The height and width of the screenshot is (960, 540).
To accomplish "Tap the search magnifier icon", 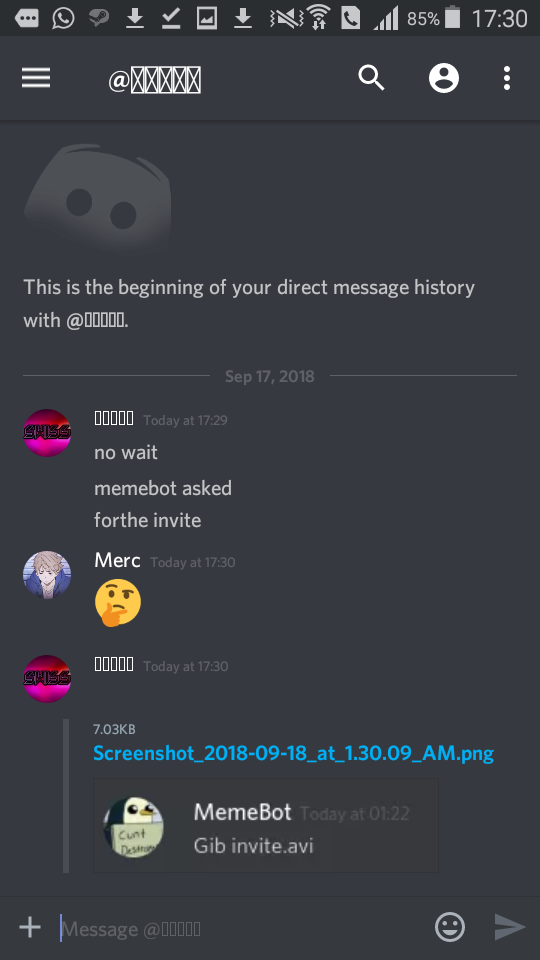I will pyautogui.click(x=372, y=78).
